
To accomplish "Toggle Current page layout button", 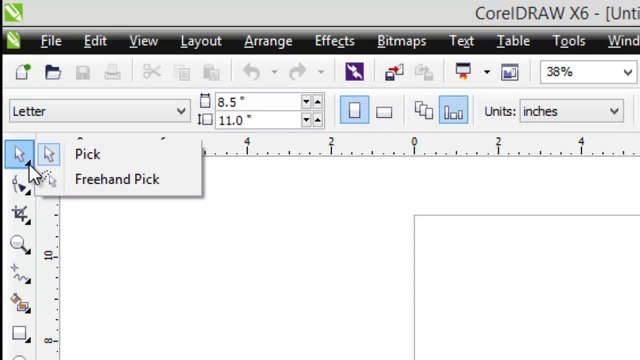I will click(453, 110).
